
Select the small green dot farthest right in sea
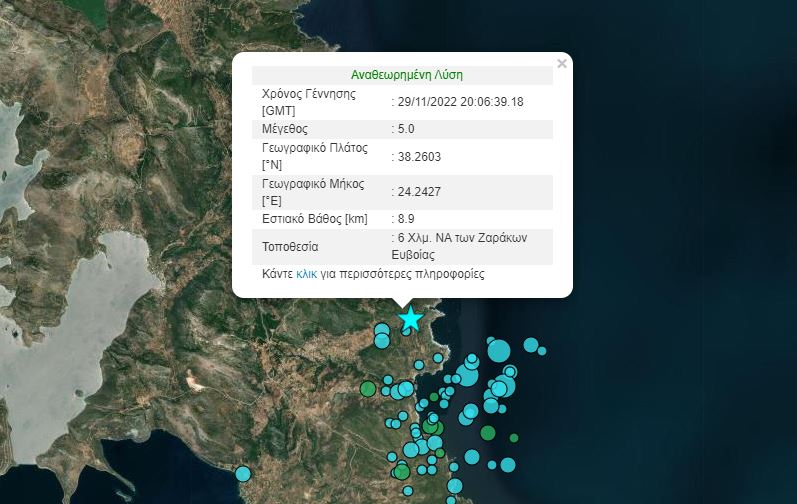[514, 438]
